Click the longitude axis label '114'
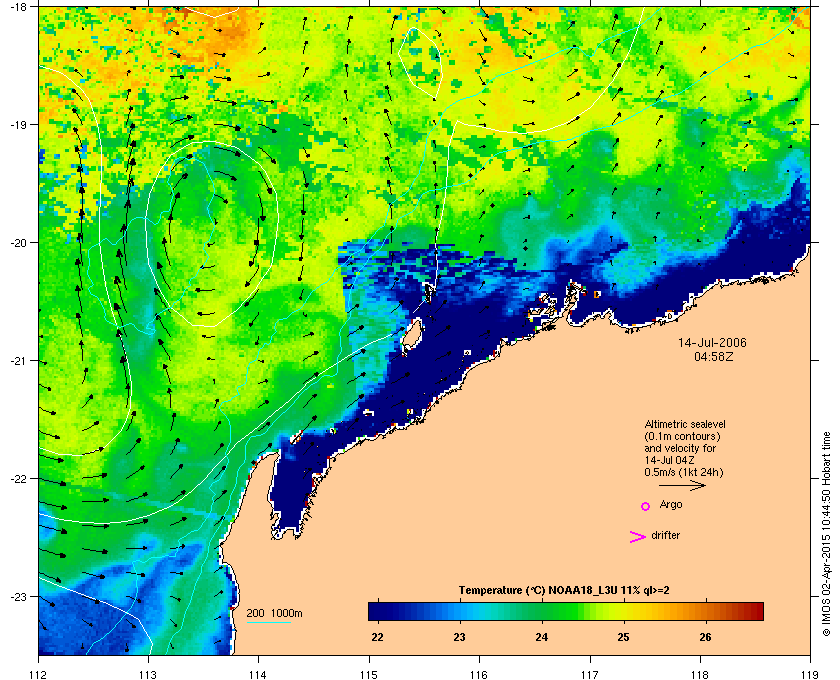Image resolution: width=840 pixels, height=680 pixels. [258, 675]
